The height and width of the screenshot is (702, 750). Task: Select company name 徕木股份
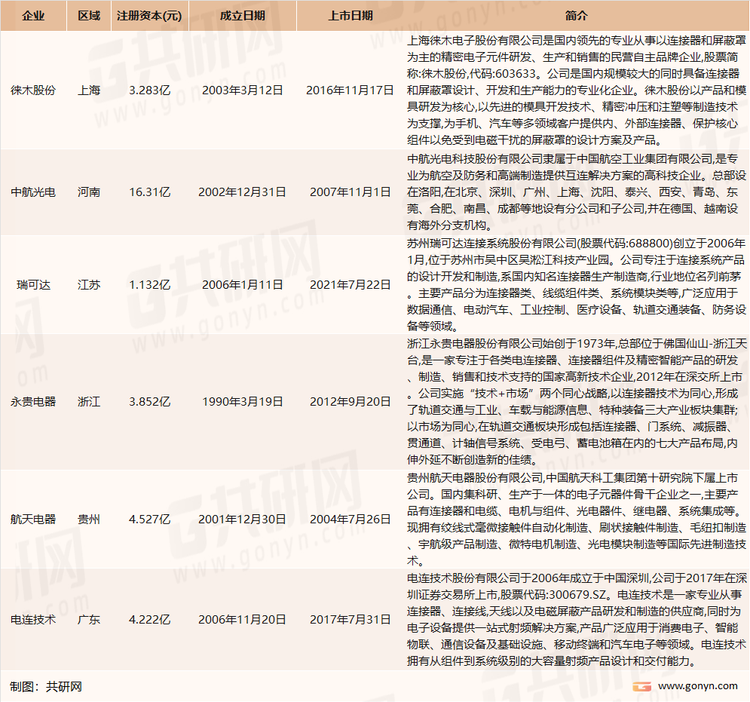(33, 90)
